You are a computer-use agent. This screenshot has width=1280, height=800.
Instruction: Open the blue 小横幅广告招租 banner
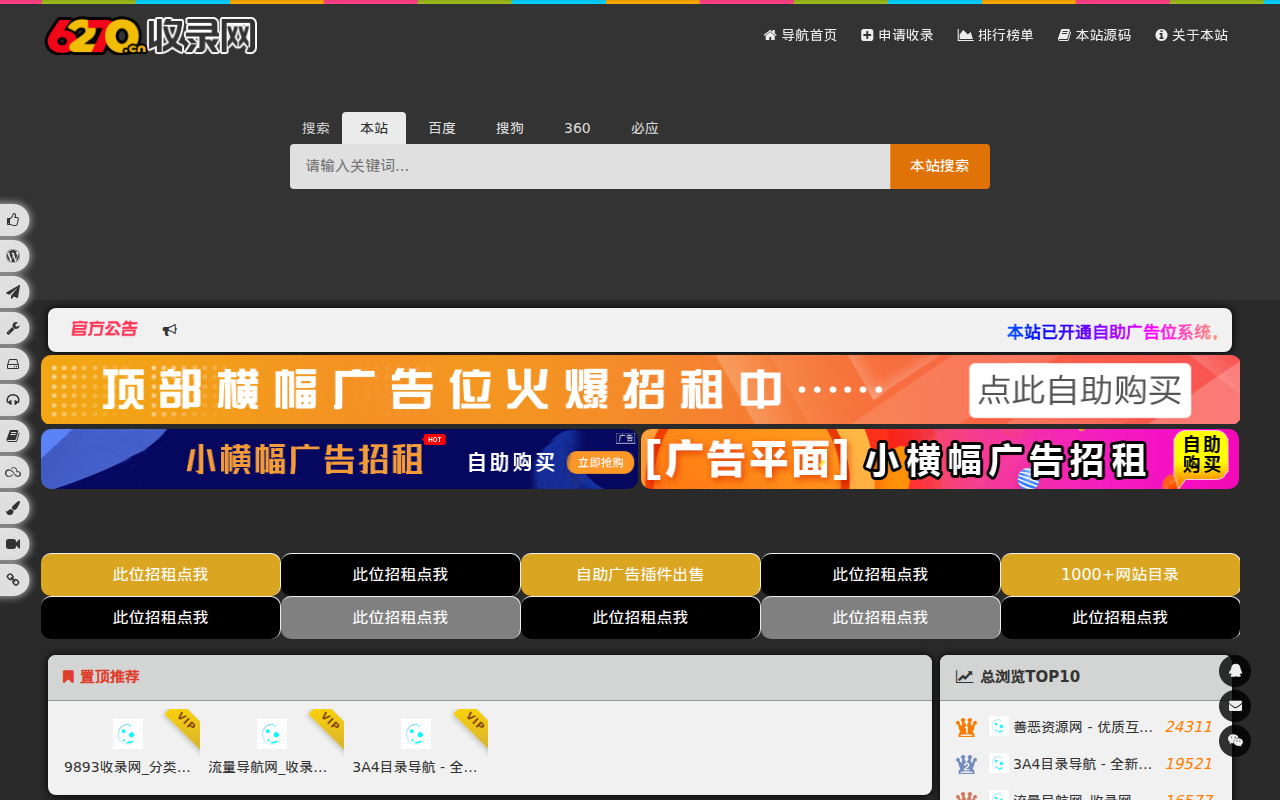tap(339, 459)
